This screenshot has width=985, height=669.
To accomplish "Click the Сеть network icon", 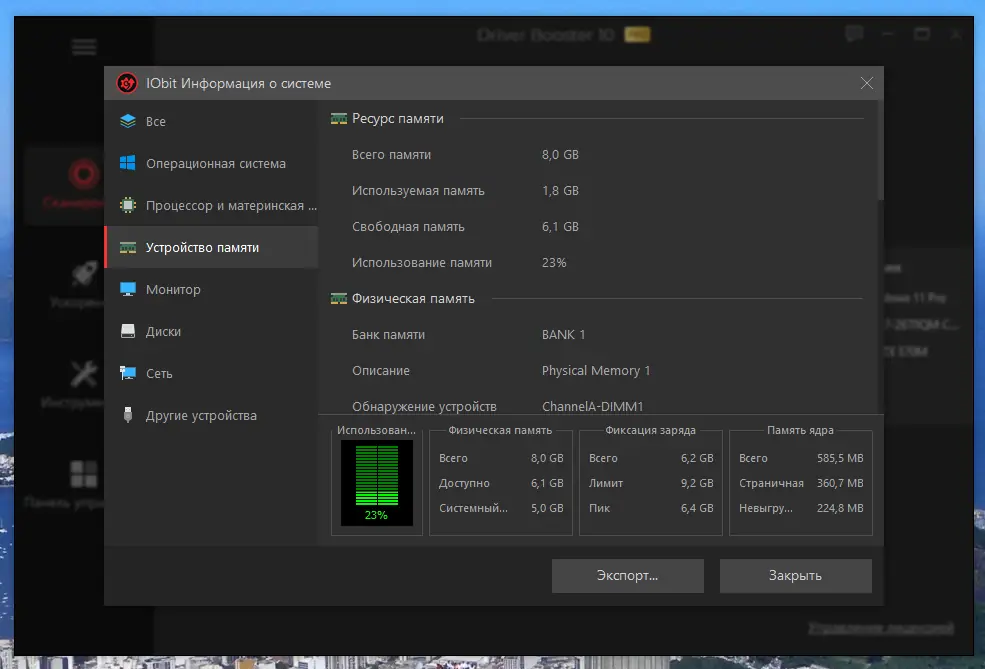I will tap(128, 373).
